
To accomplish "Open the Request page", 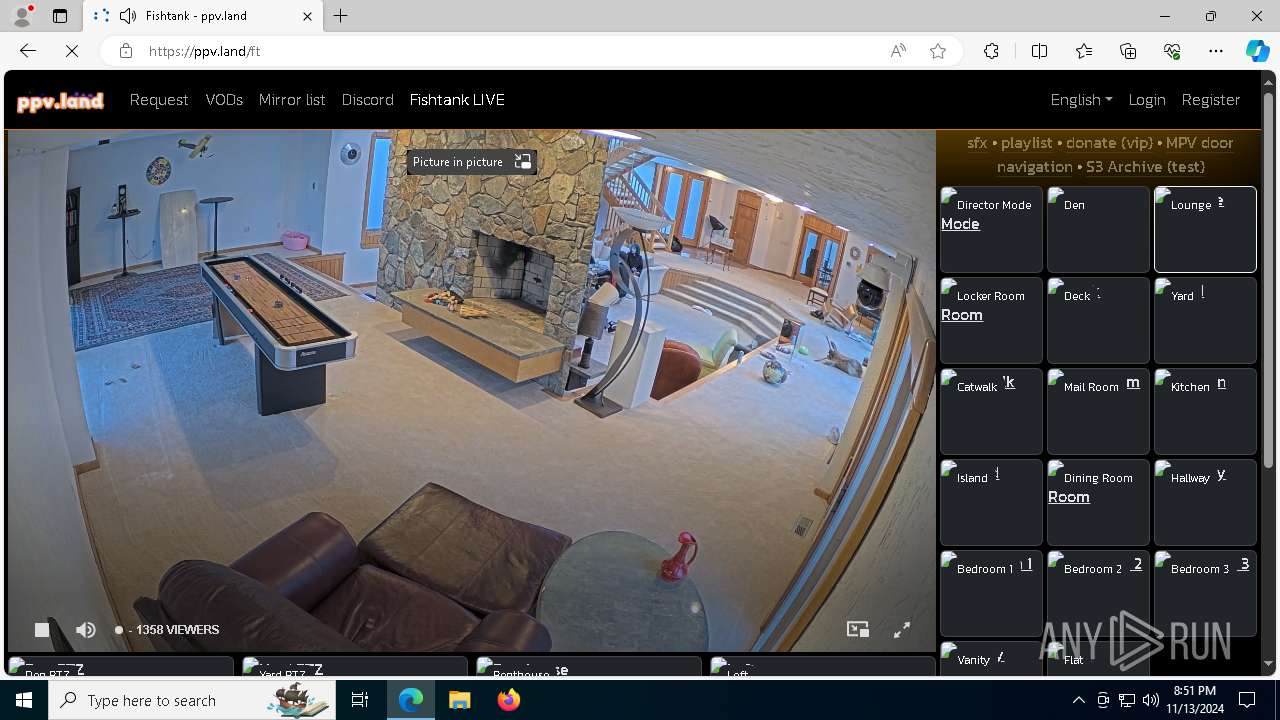I will pyautogui.click(x=159, y=100).
